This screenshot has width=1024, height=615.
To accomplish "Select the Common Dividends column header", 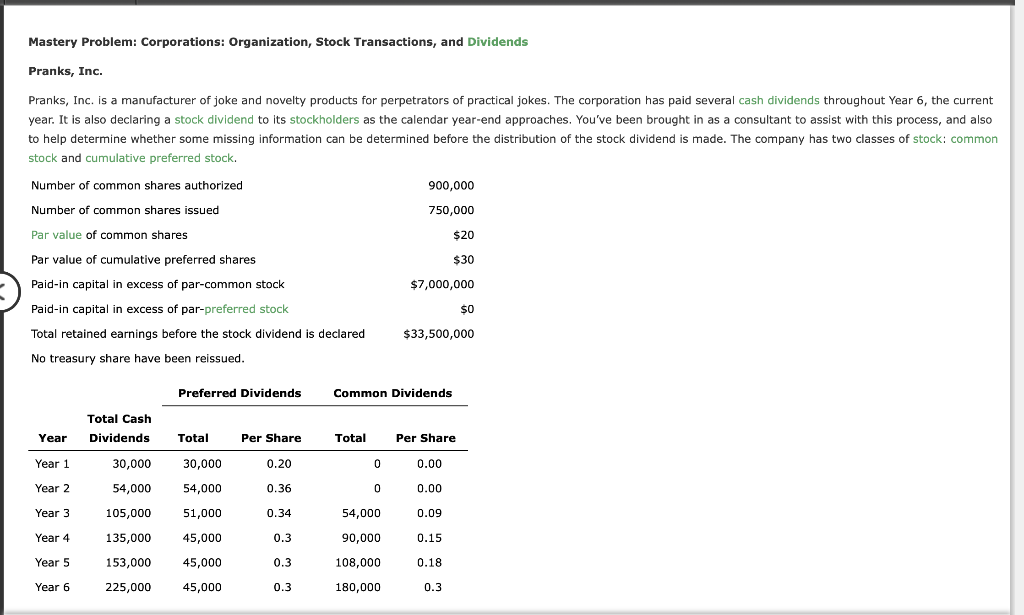I will [x=392, y=392].
